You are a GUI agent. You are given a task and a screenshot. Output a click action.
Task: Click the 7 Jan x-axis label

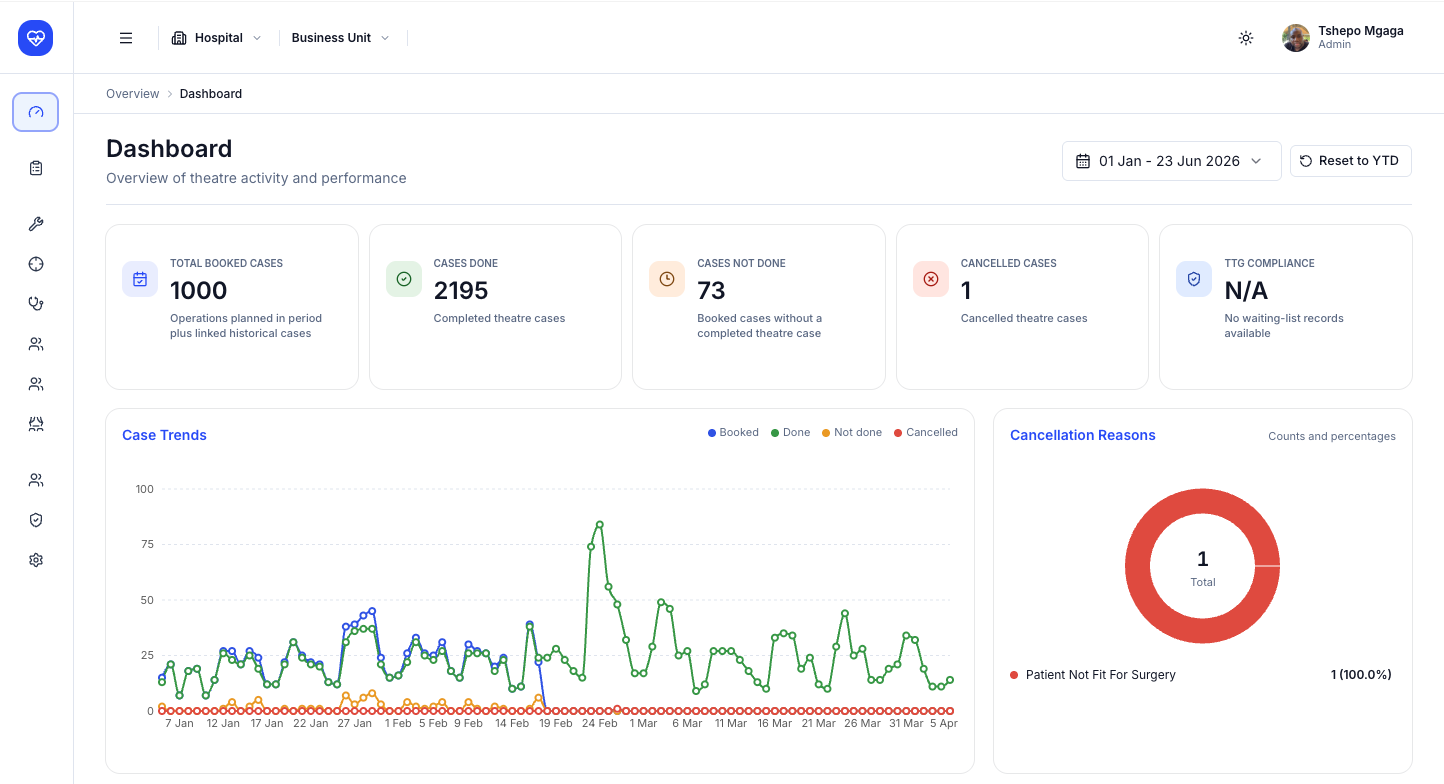[179, 723]
